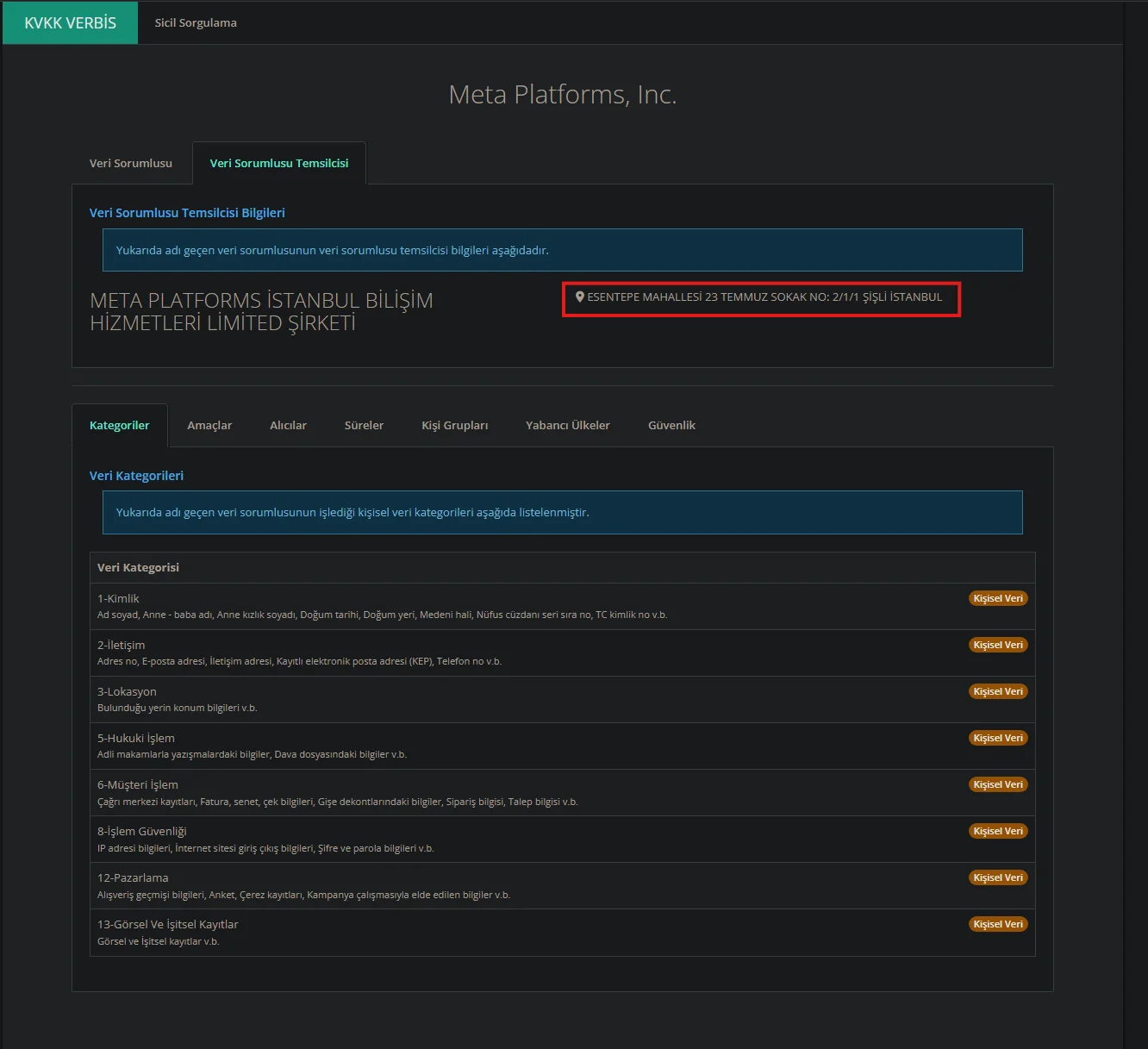This screenshot has width=1148, height=1049.
Task: Click the Veri Sorumlusu Temsilcisi Bilgileri heading
Action: pos(187,213)
